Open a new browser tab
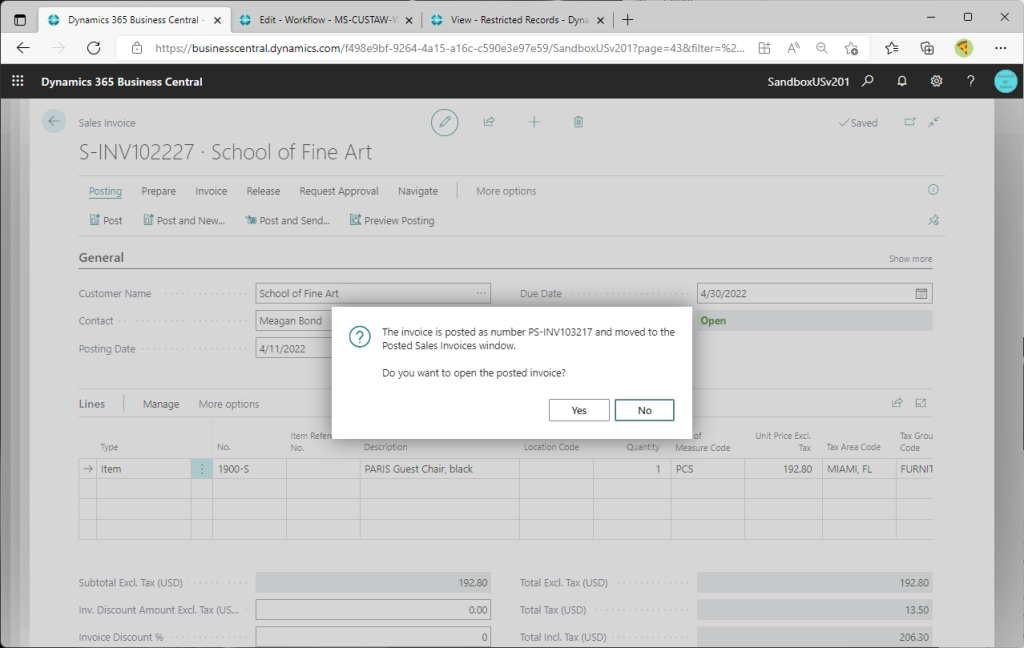Image resolution: width=1024 pixels, height=648 pixels. [628, 20]
